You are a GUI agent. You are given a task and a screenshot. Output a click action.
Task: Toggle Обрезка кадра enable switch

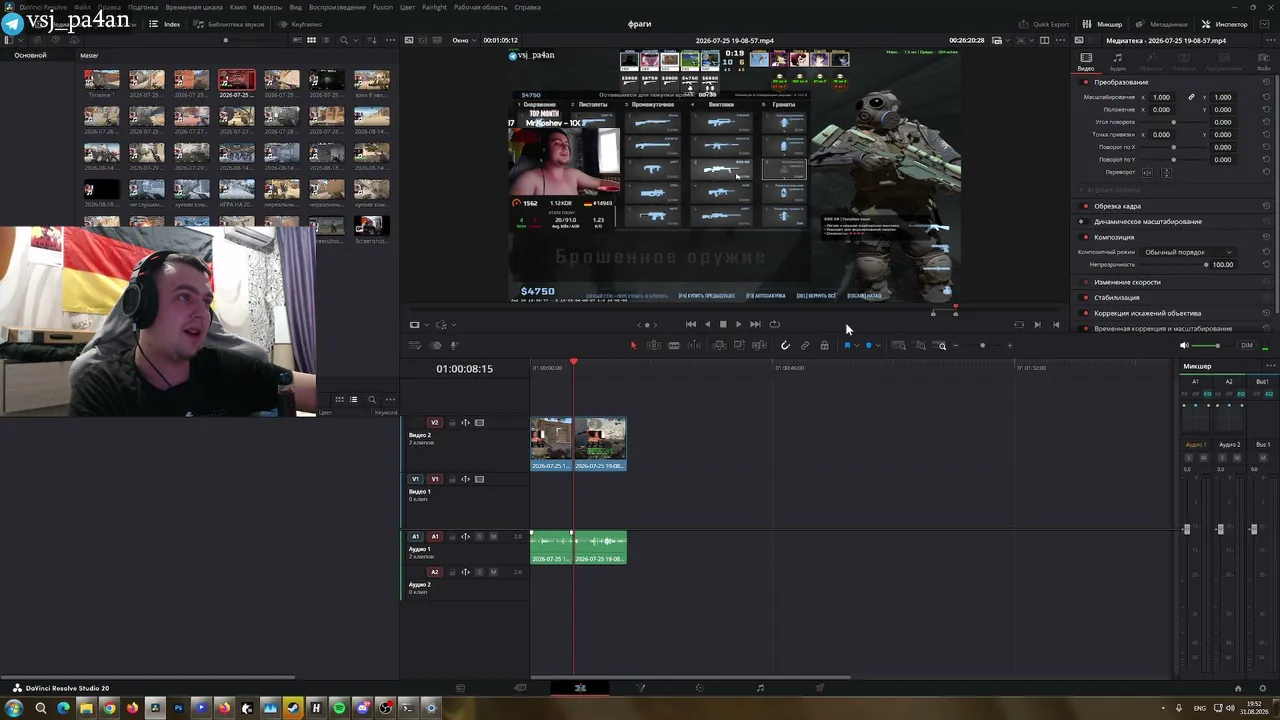pyautogui.click(x=1086, y=206)
